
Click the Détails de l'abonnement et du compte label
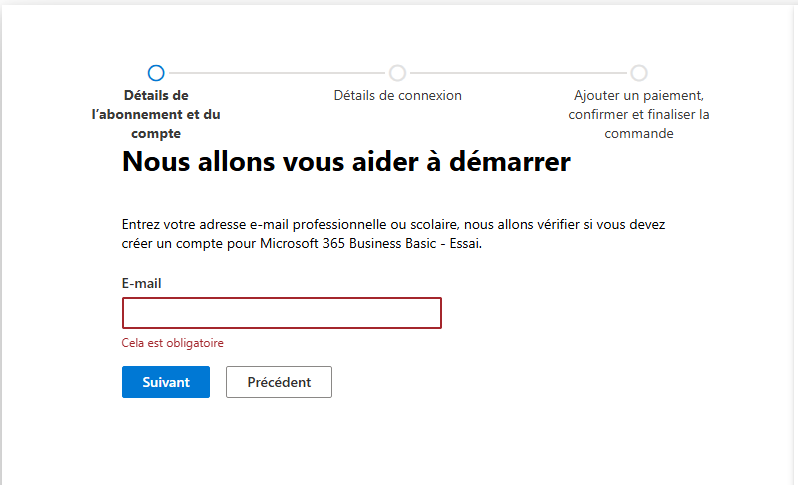coord(156,114)
